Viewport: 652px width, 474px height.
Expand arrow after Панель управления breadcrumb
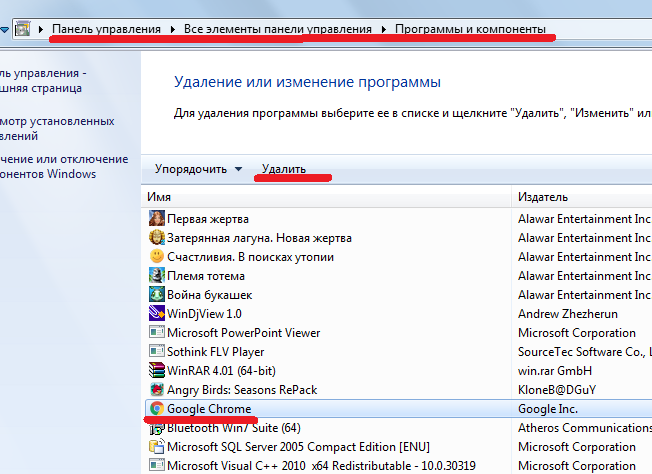(174, 30)
